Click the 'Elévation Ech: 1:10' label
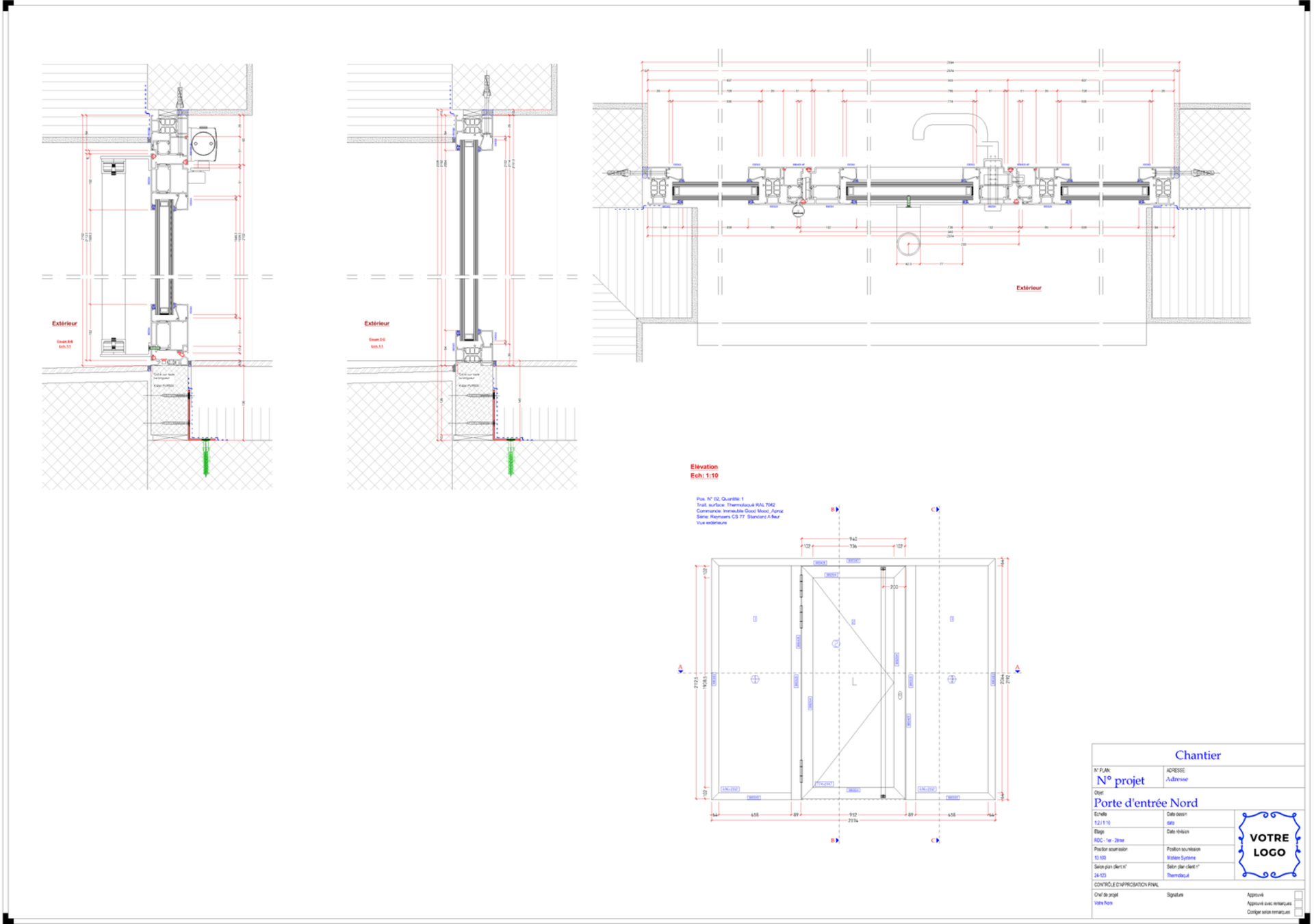This screenshot has height=924, width=1314. click(704, 471)
